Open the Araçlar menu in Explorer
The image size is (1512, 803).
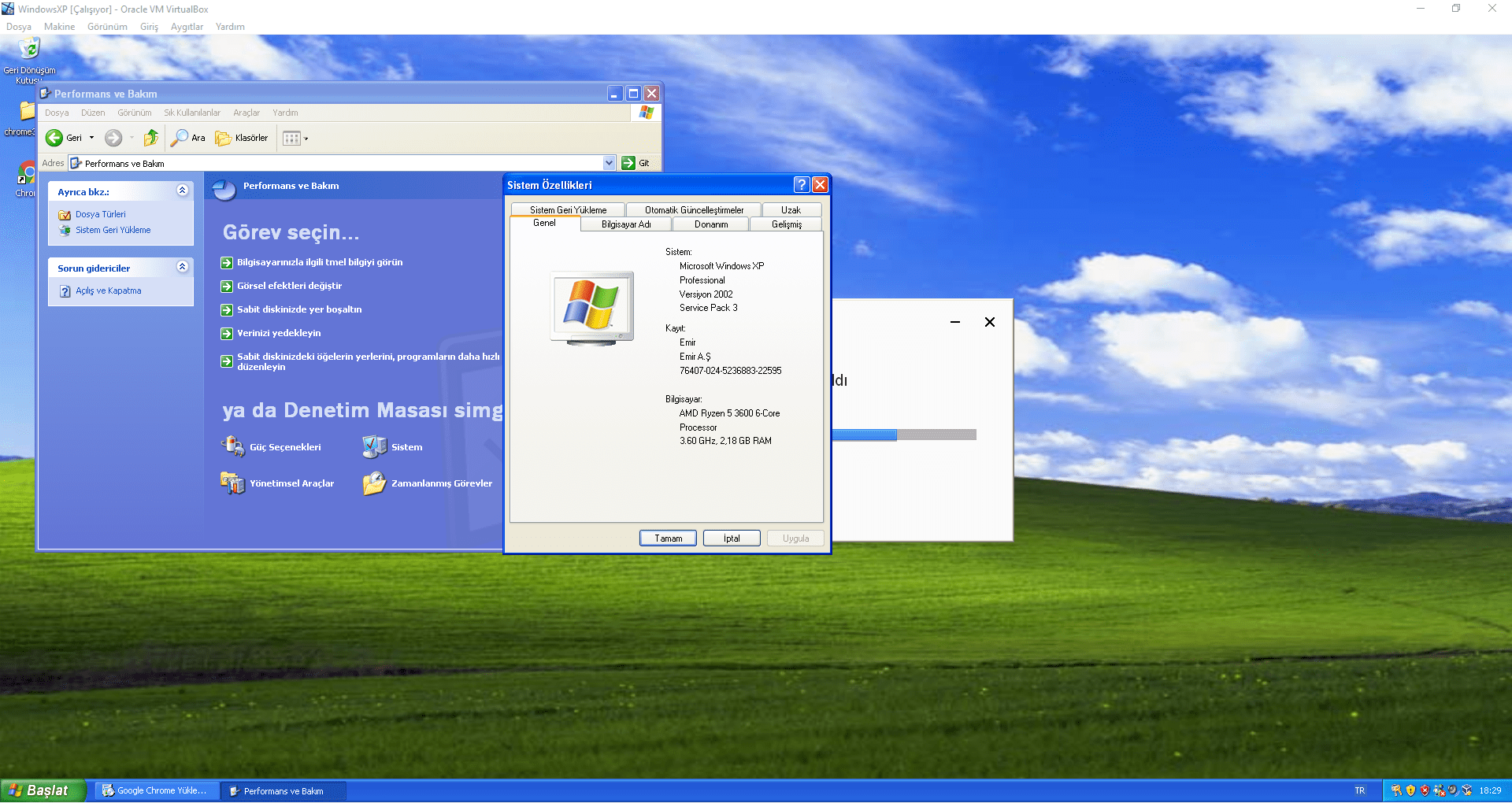(246, 113)
